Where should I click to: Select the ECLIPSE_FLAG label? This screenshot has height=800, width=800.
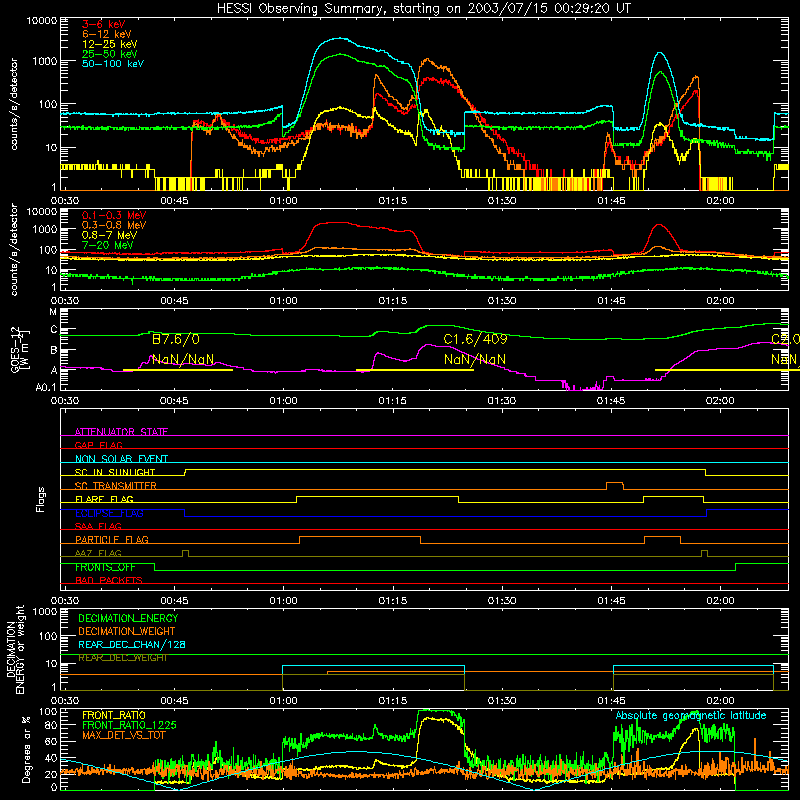pos(109,513)
